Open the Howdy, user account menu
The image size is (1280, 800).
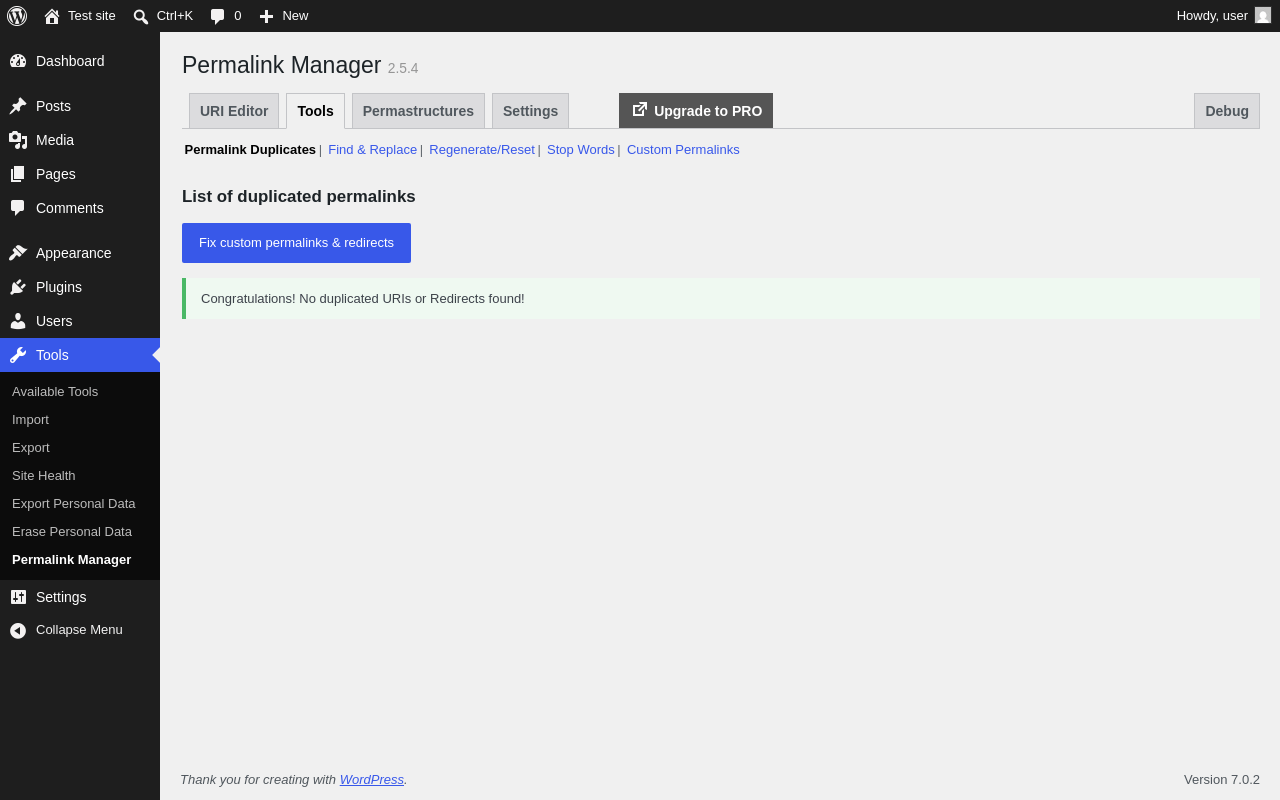pos(1223,16)
